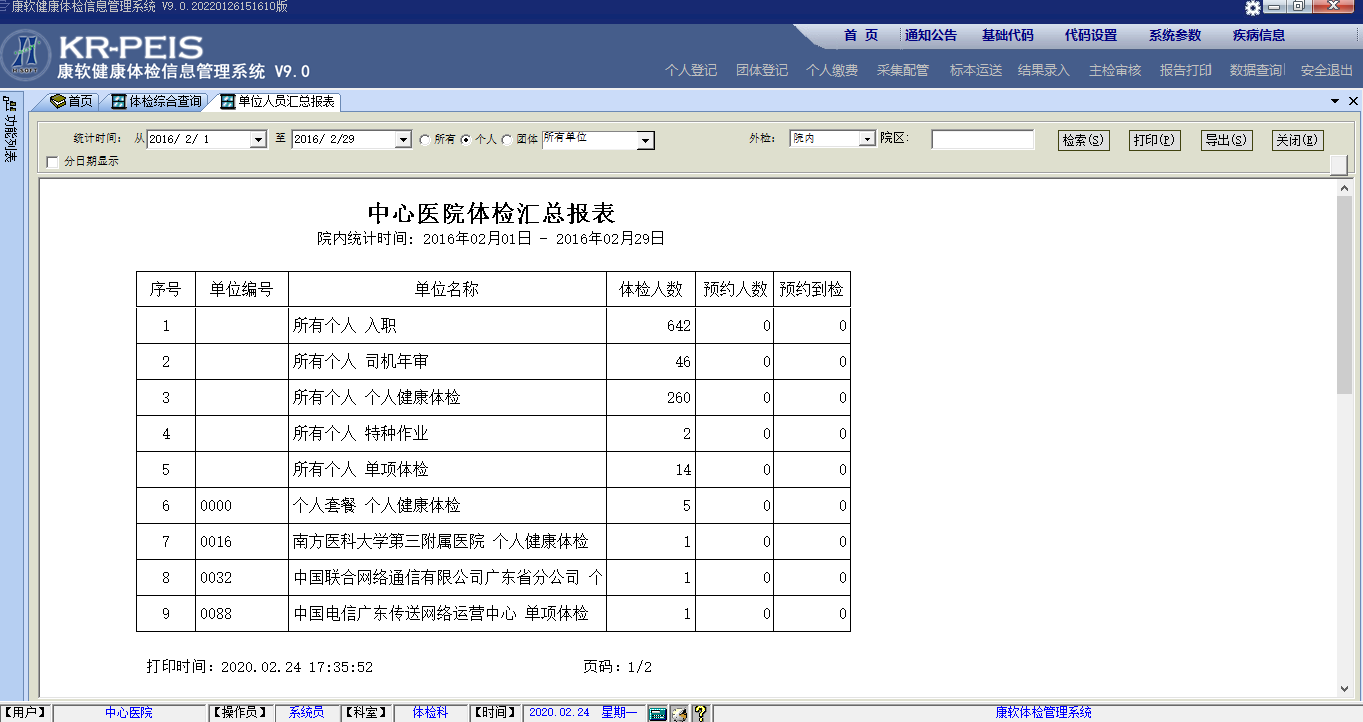Select the 团体 radio button
The height and width of the screenshot is (722, 1363).
[507, 140]
